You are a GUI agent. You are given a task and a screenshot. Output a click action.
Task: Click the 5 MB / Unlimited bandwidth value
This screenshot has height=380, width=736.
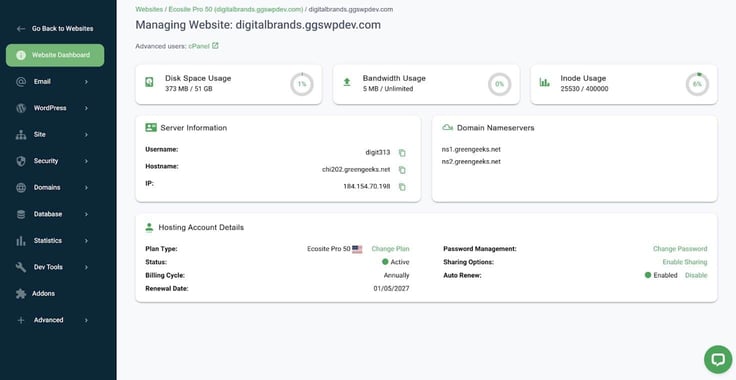tap(388, 89)
